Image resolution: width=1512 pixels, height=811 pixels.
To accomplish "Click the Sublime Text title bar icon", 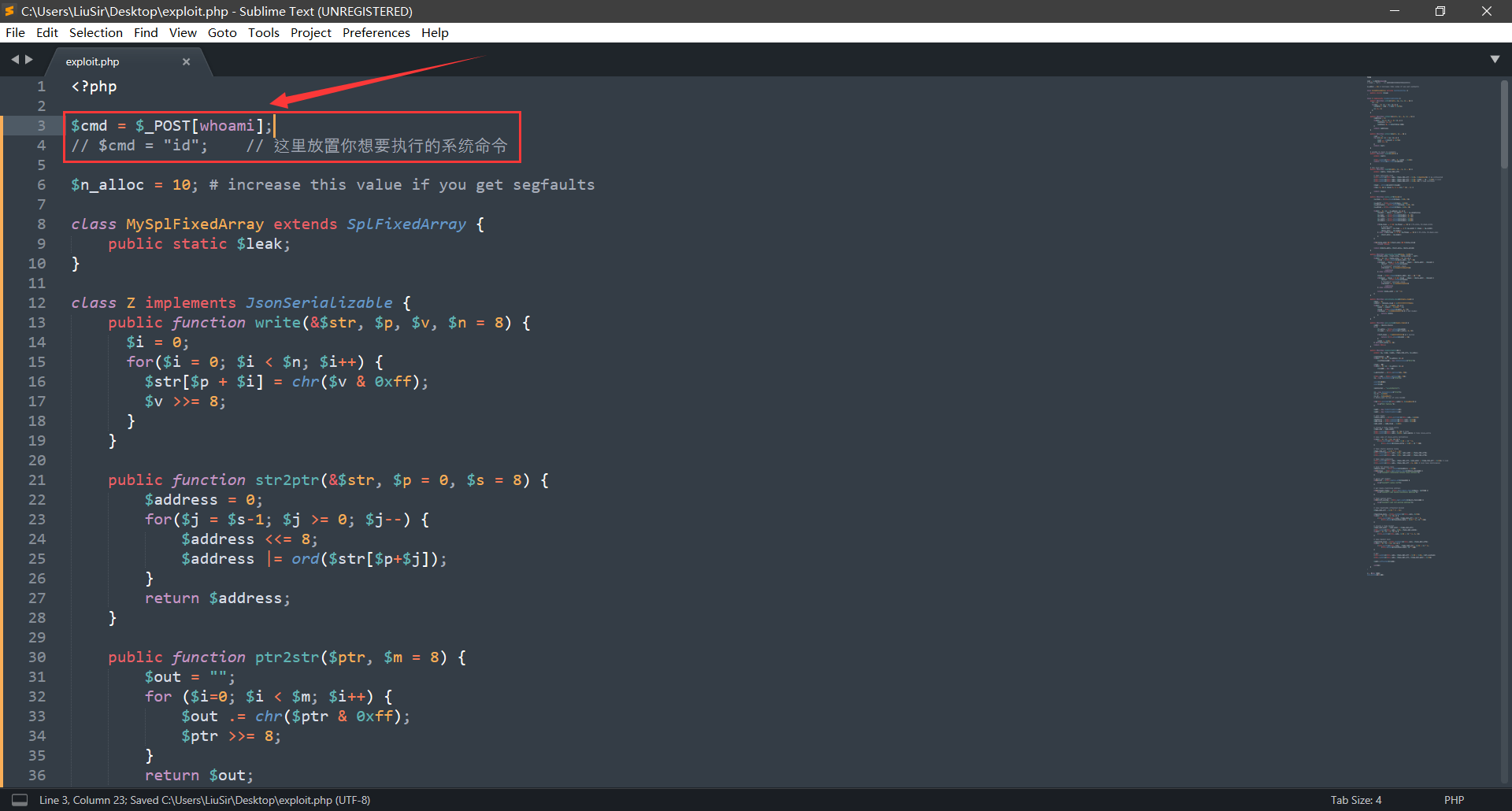I will (x=9, y=11).
